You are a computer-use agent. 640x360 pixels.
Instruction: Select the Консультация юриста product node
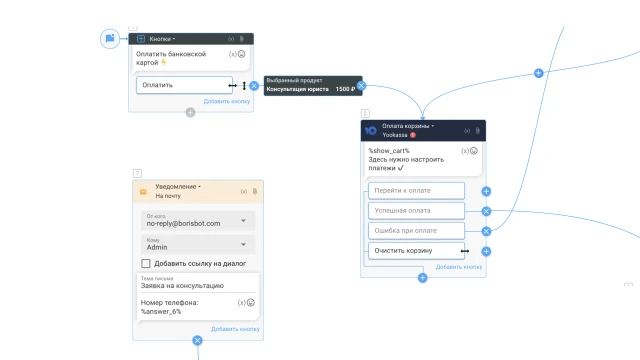pos(313,85)
